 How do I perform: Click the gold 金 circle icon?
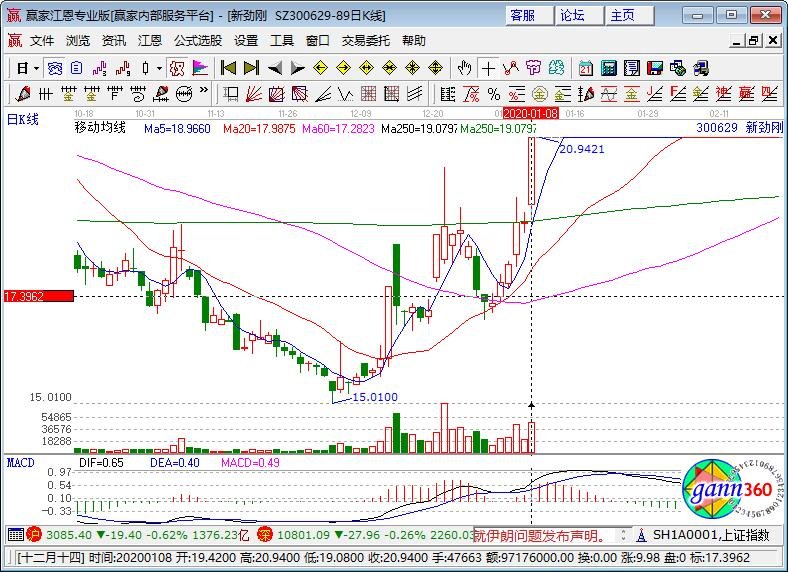(x=539, y=93)
